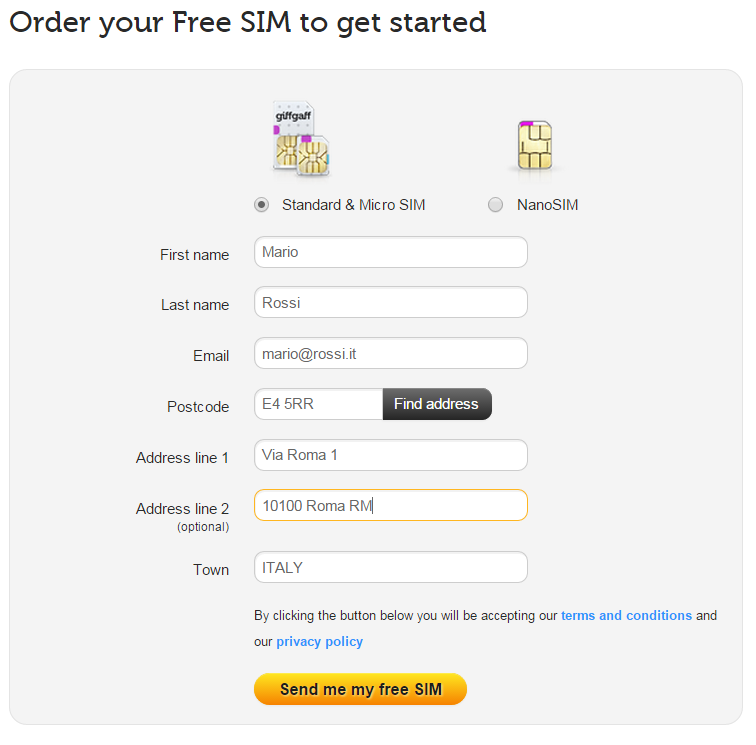756x745 pixels.
Task: Click the 'First name' field label
Action: (x=194, y=255)
